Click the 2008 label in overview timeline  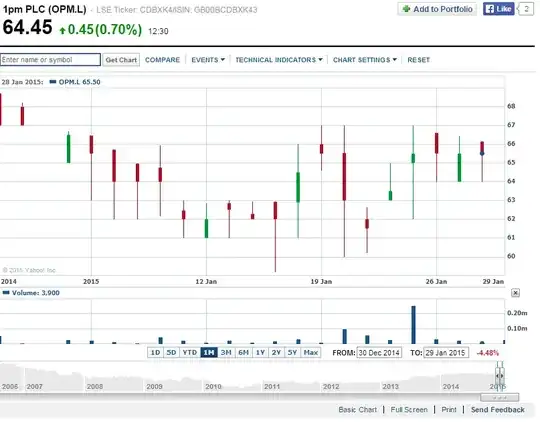(95, 386)
